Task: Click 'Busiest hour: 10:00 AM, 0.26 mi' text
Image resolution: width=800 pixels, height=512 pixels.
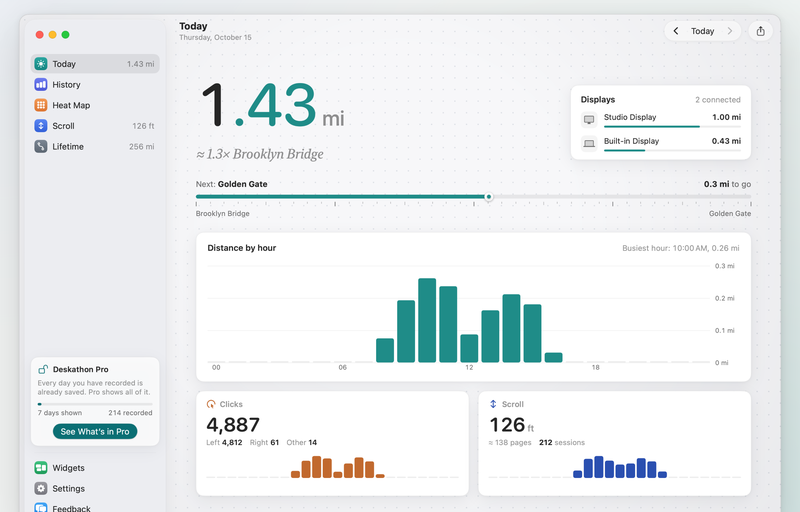Action: coord(681,248)
